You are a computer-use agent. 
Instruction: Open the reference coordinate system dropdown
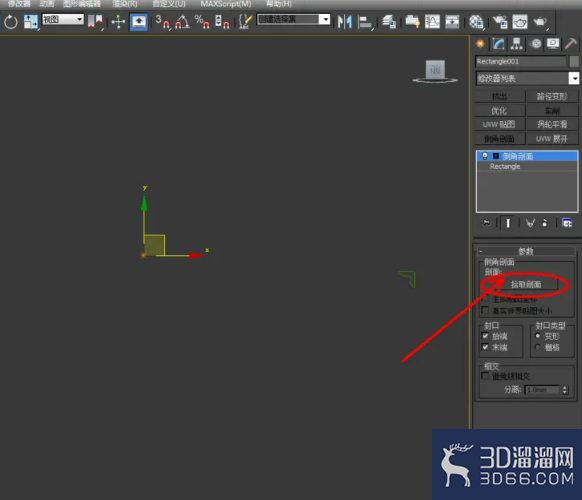pyautogui.click(x=63, y=19)
